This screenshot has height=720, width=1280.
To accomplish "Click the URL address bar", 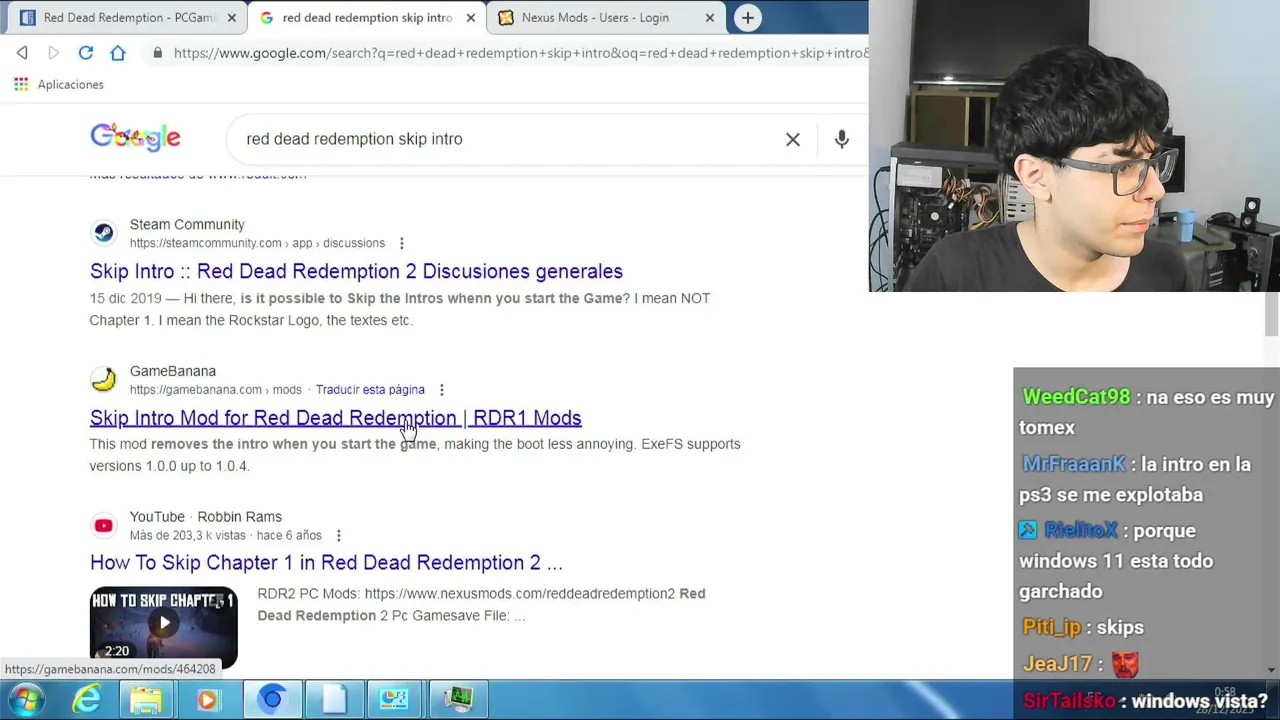I will pyautogui.click(x=520, y=53).
